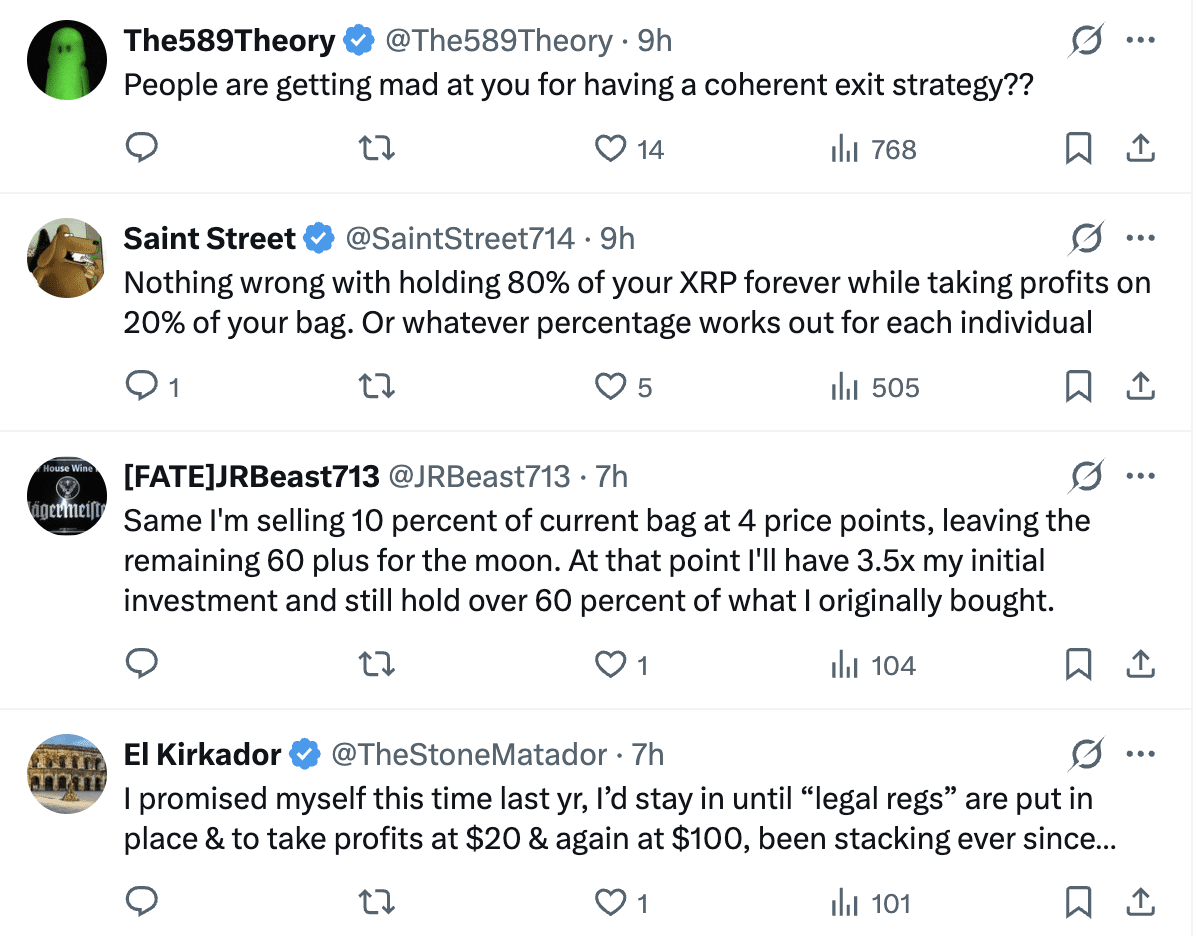Open El Kirkador's profile name link
Image resolution: width=1198 pixels, height=936 pixels.
point(202,754)
